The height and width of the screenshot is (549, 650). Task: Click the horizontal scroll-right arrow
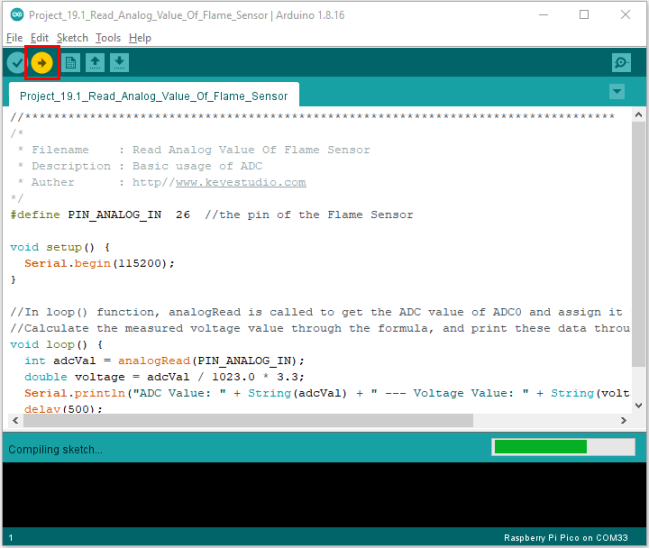pyautogui.click(x=623, y=420)
